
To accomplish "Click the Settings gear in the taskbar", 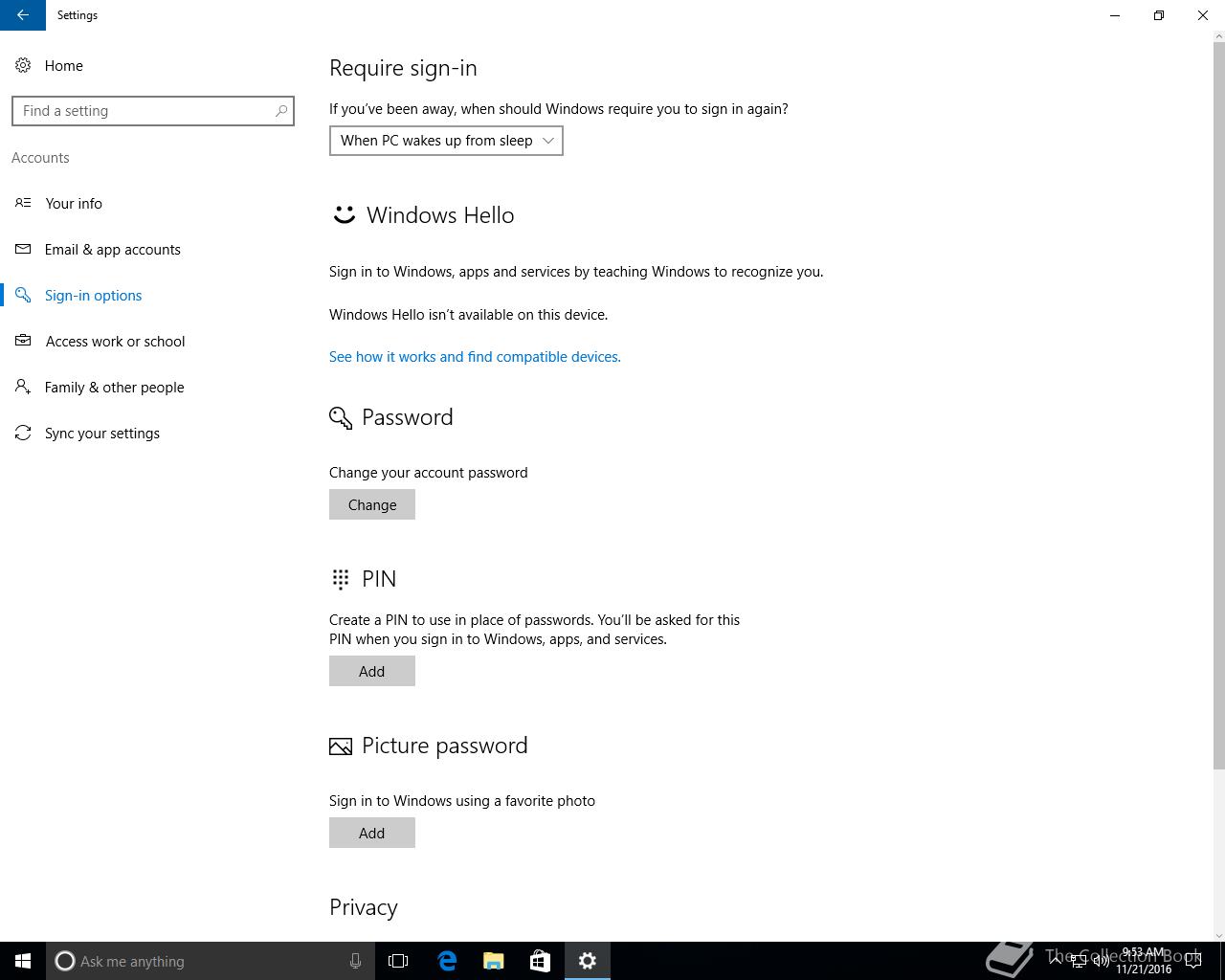I will (x=588, y=961).
